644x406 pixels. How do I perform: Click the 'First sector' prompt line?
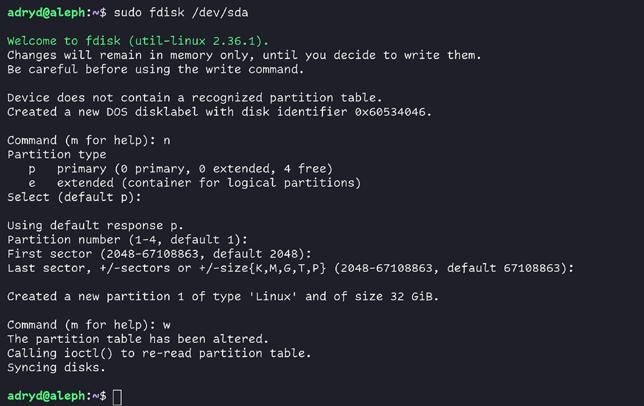click(159, 254)
